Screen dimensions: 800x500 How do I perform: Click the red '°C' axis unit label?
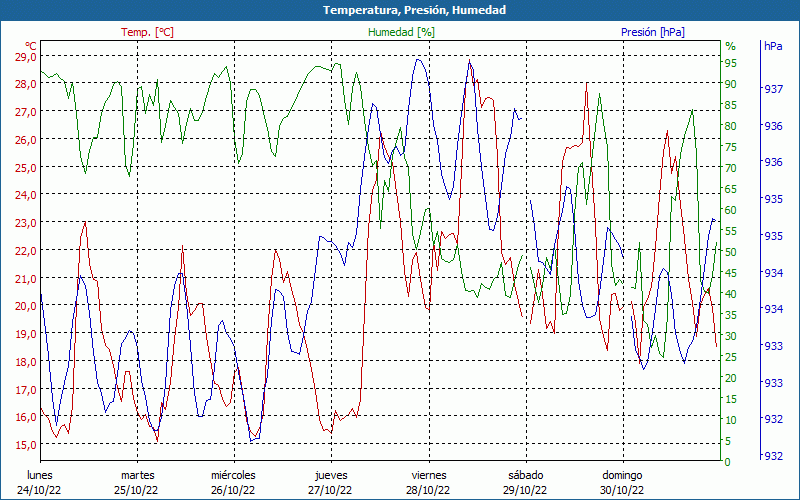(x=31, y=46)
